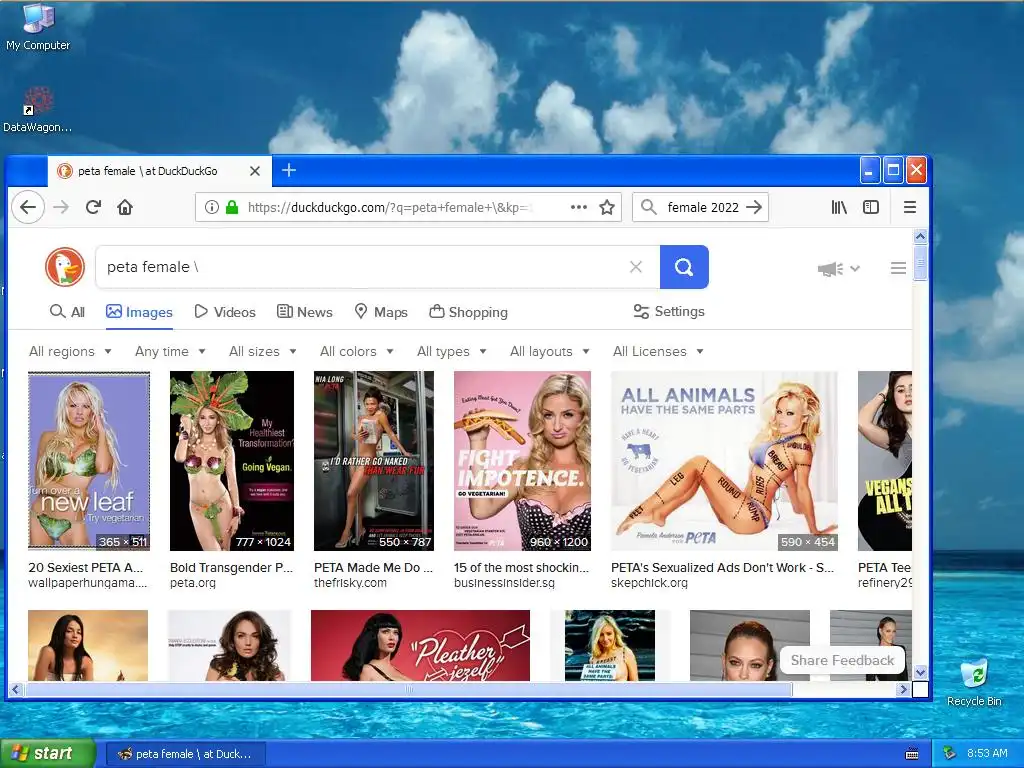1024x768 pixels.
Task: Open the Firefox hamburger menu
Action: [909, 208]
